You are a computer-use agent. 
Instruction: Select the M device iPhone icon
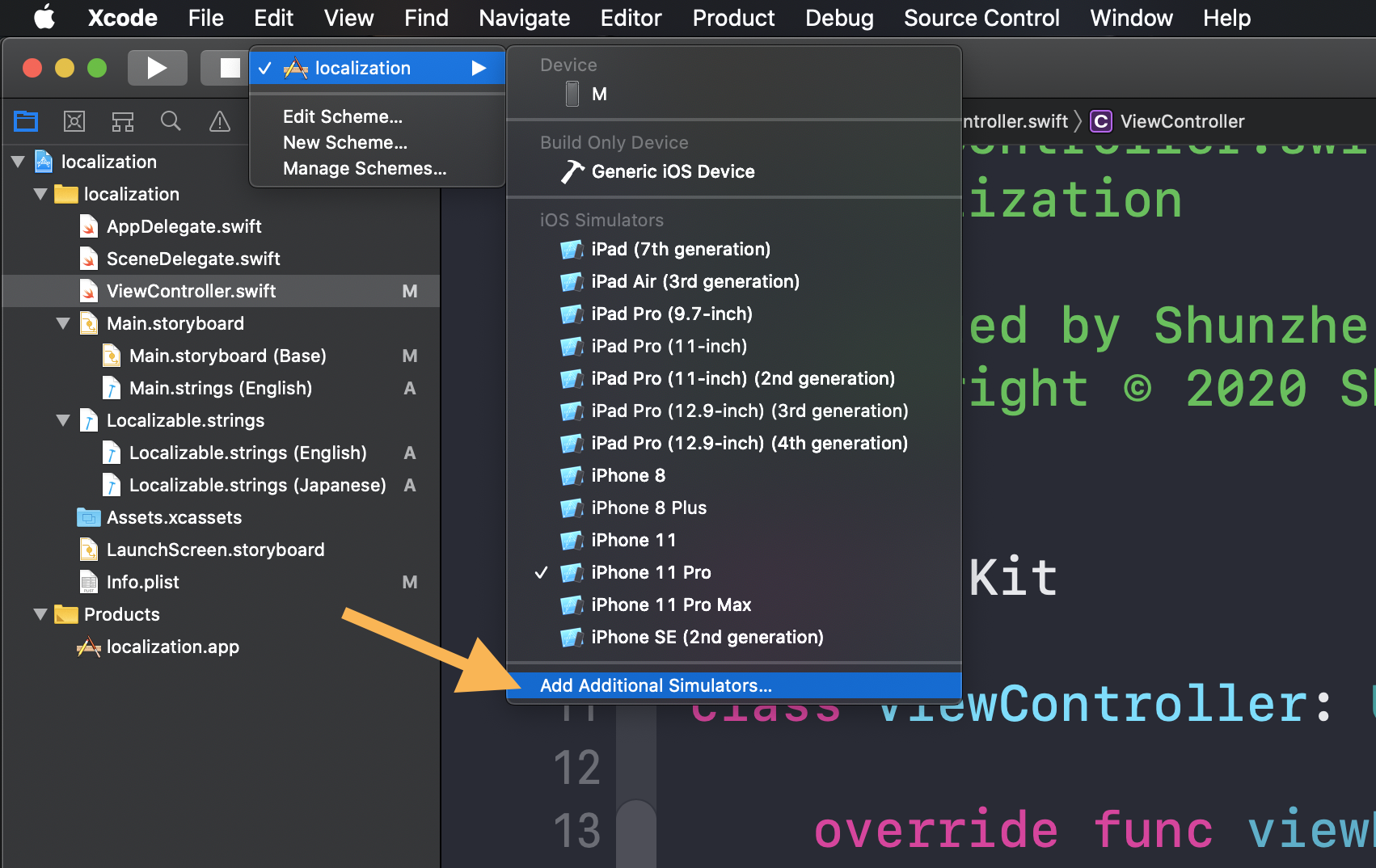[572, 94]
